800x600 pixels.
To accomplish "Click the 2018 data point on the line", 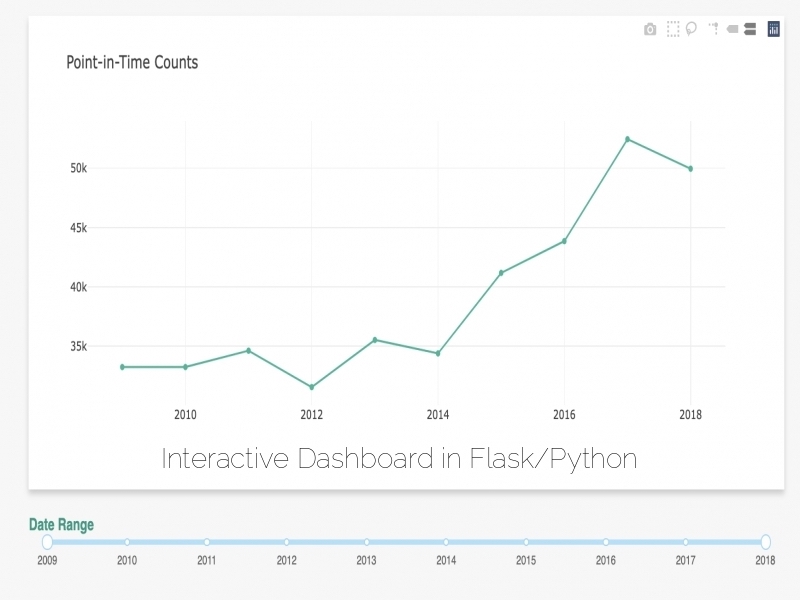I will pyautogui.click(x=690, y=168).
